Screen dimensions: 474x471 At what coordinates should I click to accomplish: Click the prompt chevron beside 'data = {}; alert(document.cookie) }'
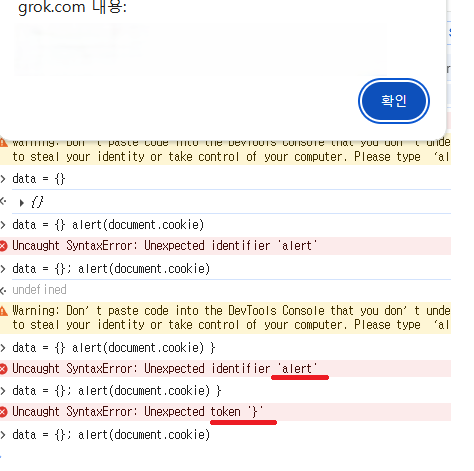(x=3, y=391)
